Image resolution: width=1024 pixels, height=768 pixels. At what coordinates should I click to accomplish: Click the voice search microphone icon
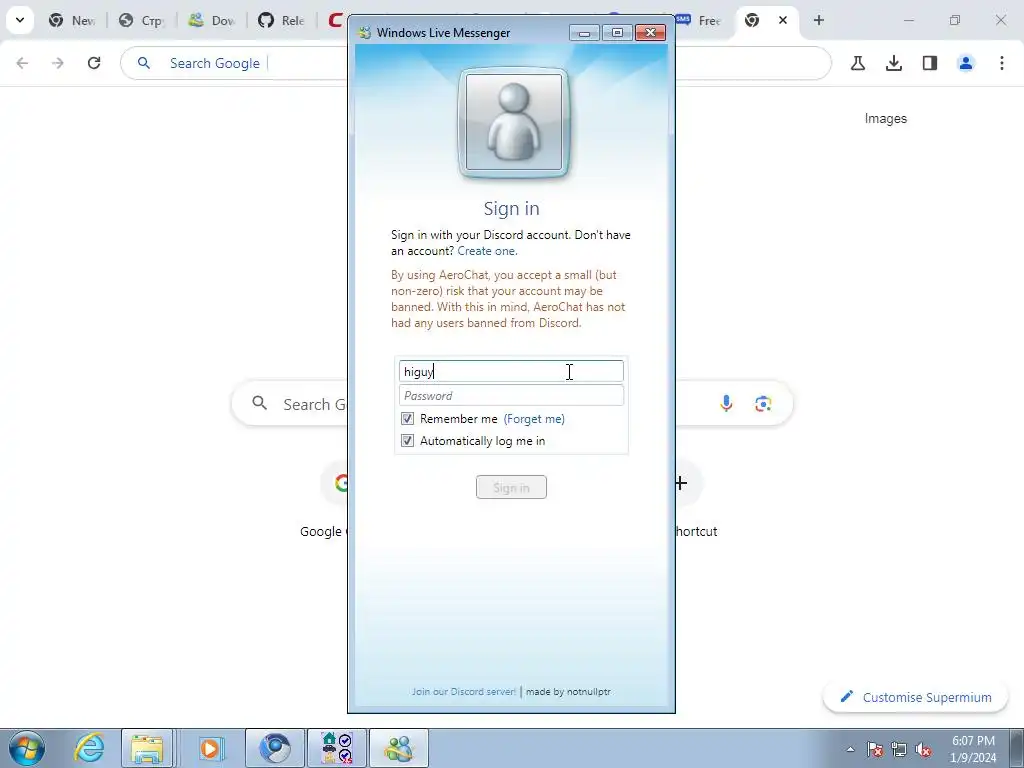[x=726, y=404]
